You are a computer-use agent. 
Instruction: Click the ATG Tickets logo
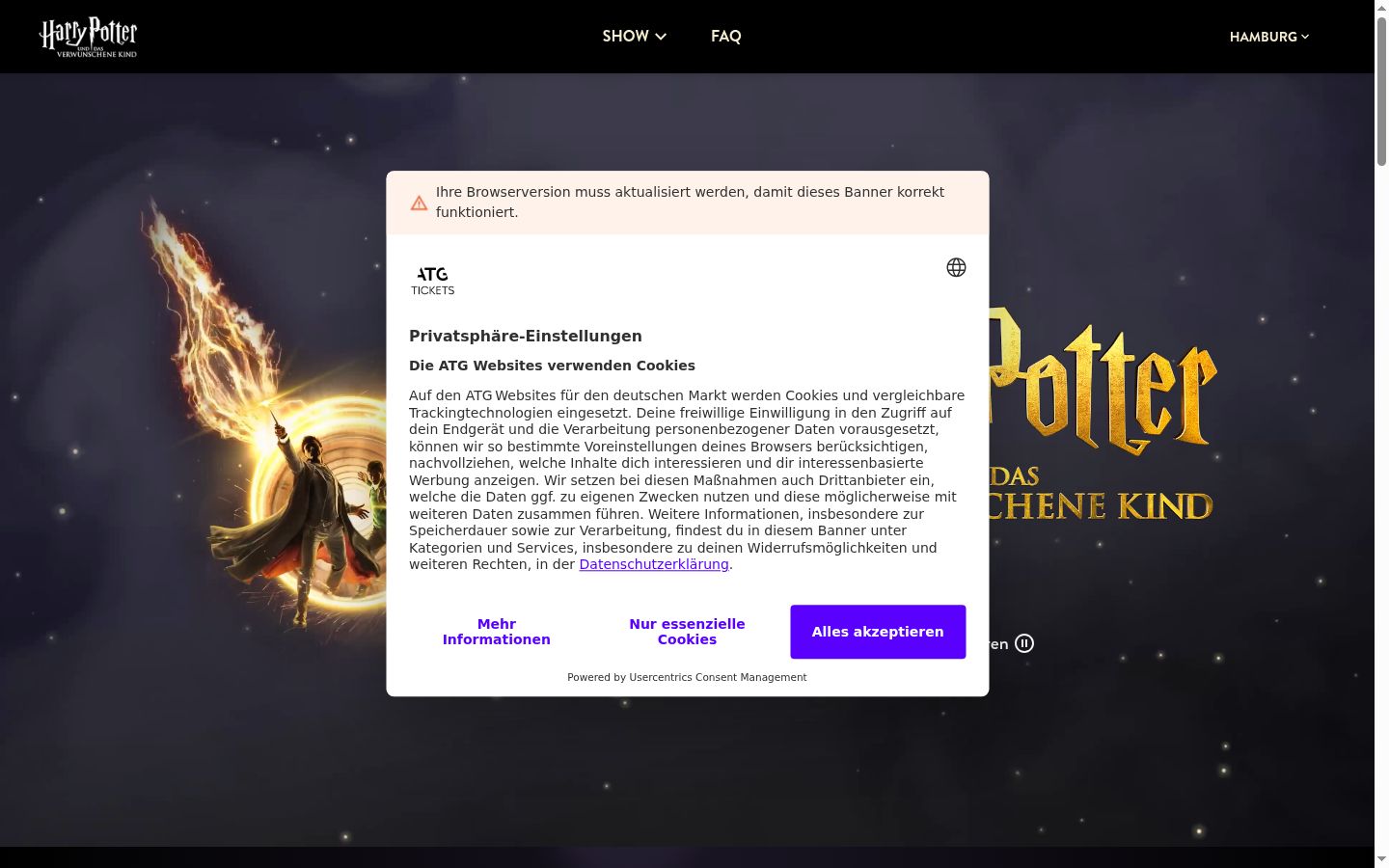433,281
